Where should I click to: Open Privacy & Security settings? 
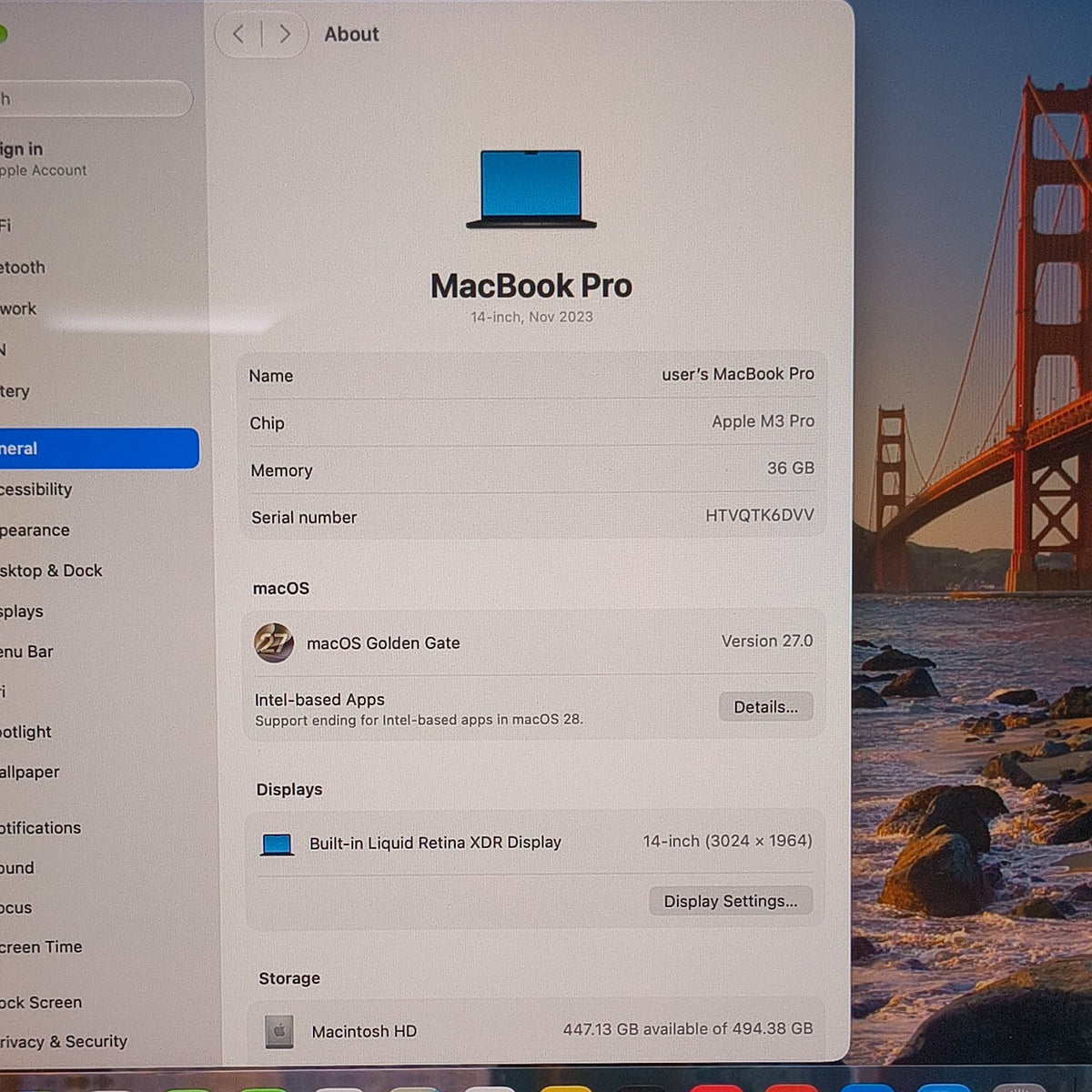click(64, 1042)
